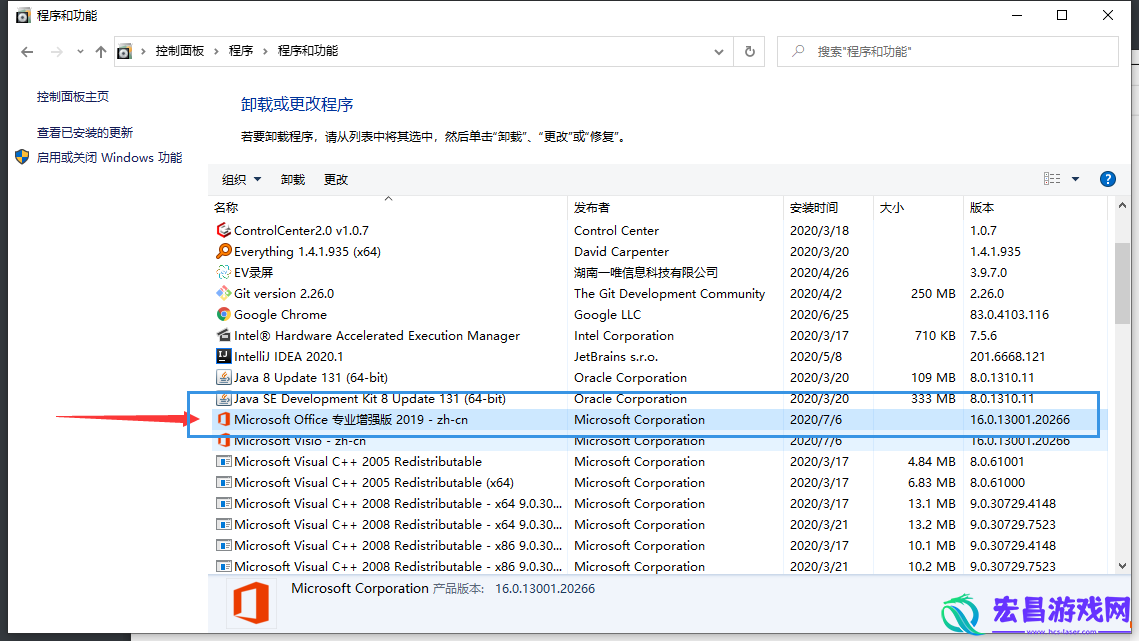This screenshot has height=641, width=1139.
Task: Expand the breadcrumb arrow after 程序
Action: (265, 51)
